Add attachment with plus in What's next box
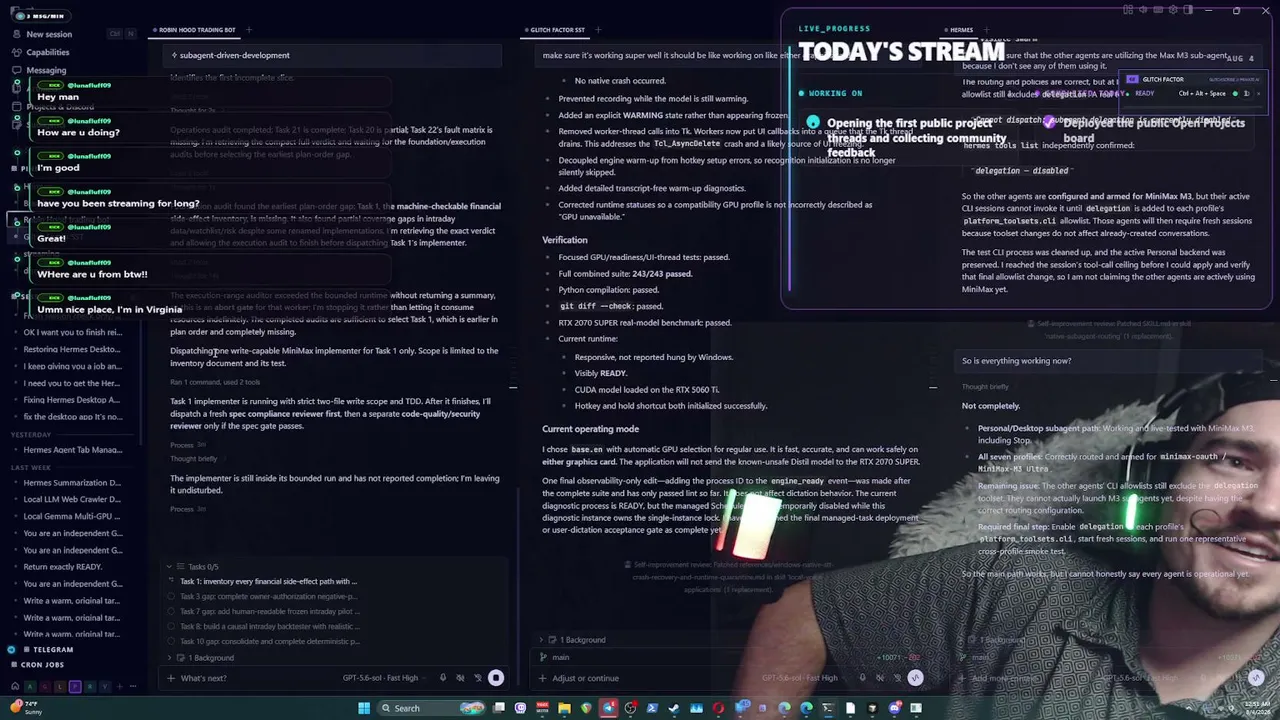The image size is (1280, 720). coord(171,678)
